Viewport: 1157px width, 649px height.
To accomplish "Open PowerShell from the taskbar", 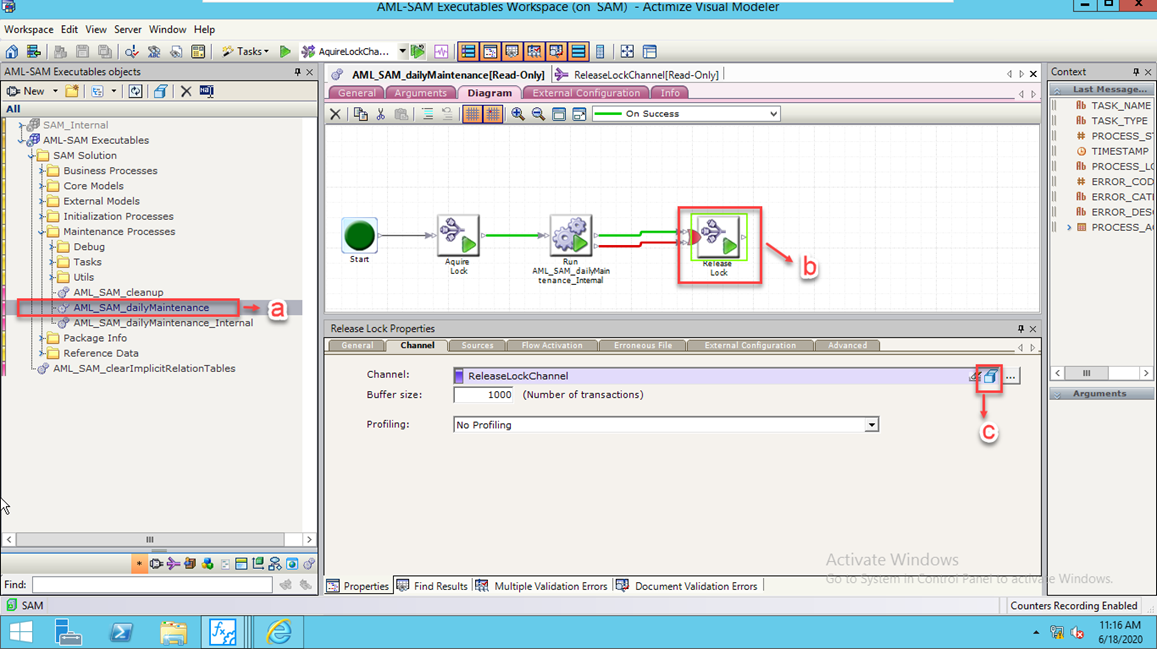I will (x=121, y=633).
